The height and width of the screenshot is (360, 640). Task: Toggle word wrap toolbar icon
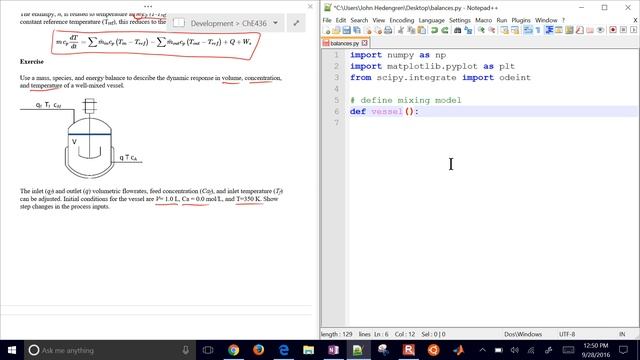tap(527, 30)
